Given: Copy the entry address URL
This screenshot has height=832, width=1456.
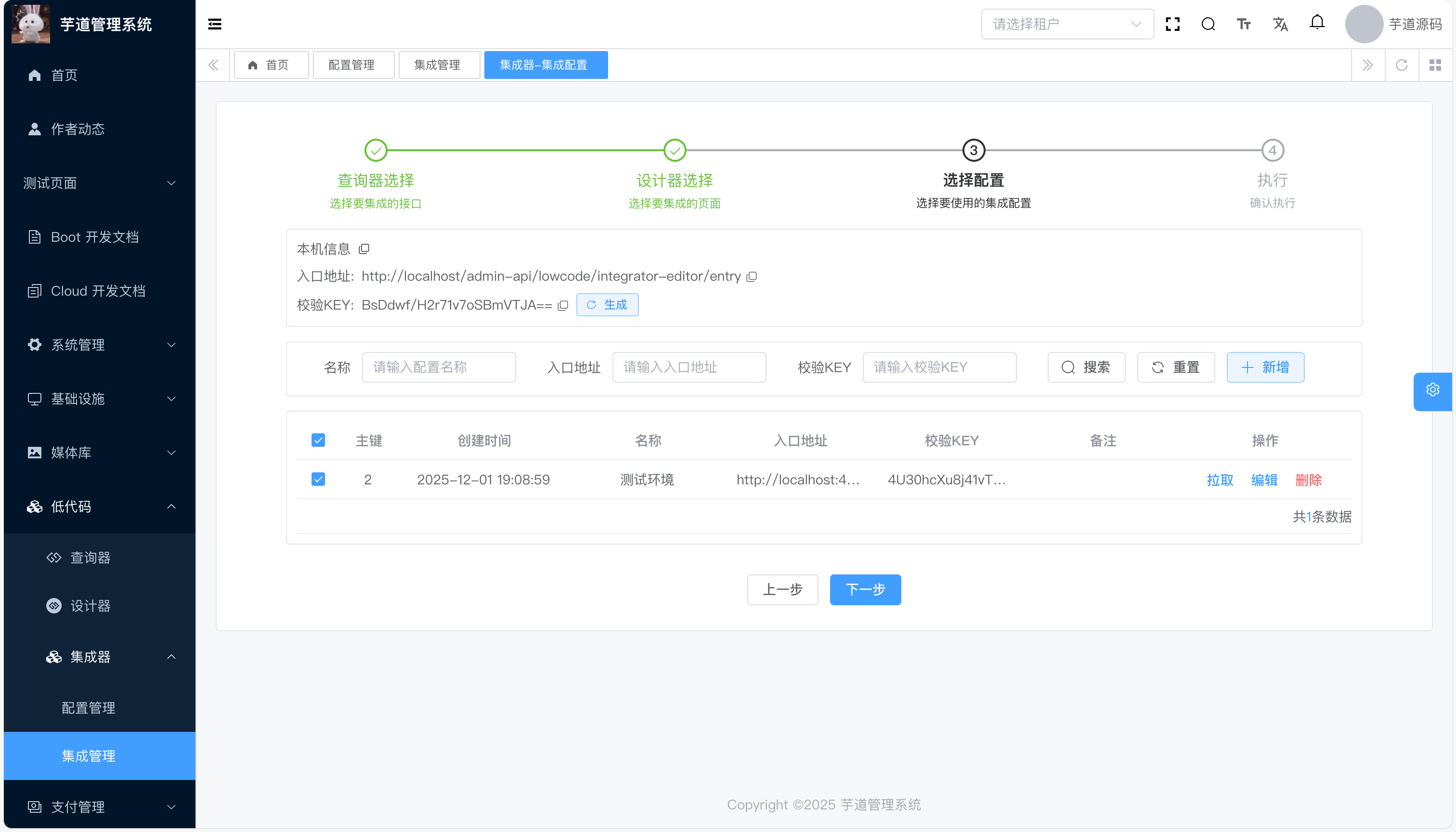Looking at the screenshot, I should coord(752,276).
